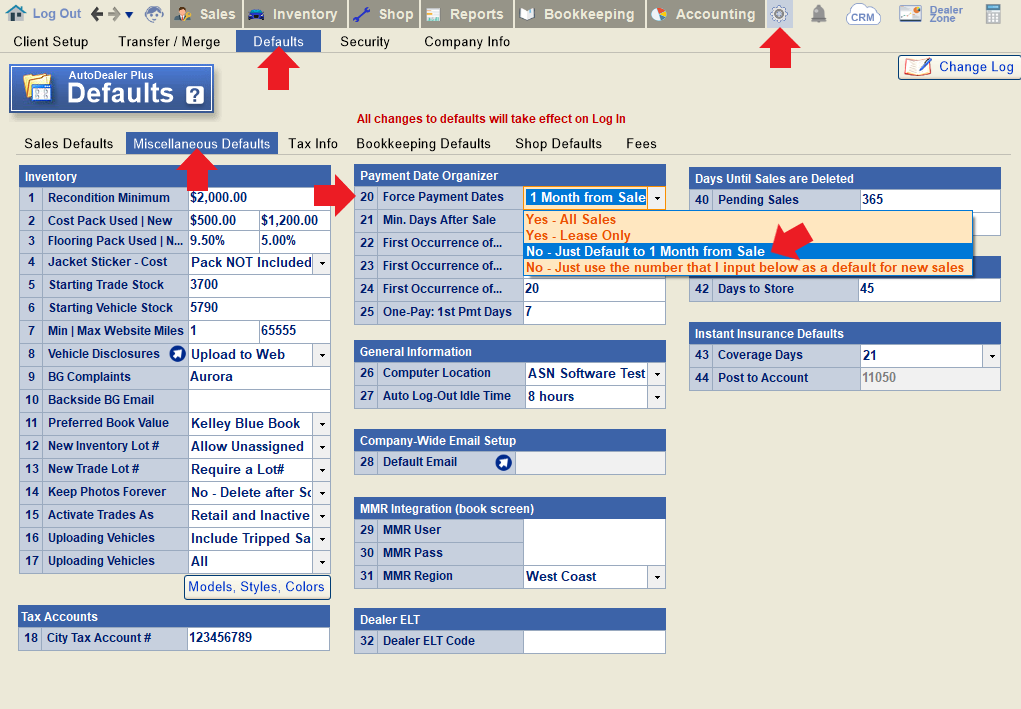The height and width of the screenshot is (709, 1021).
Task: Click the home icon beside Log Out
Action: click(16, 13)
